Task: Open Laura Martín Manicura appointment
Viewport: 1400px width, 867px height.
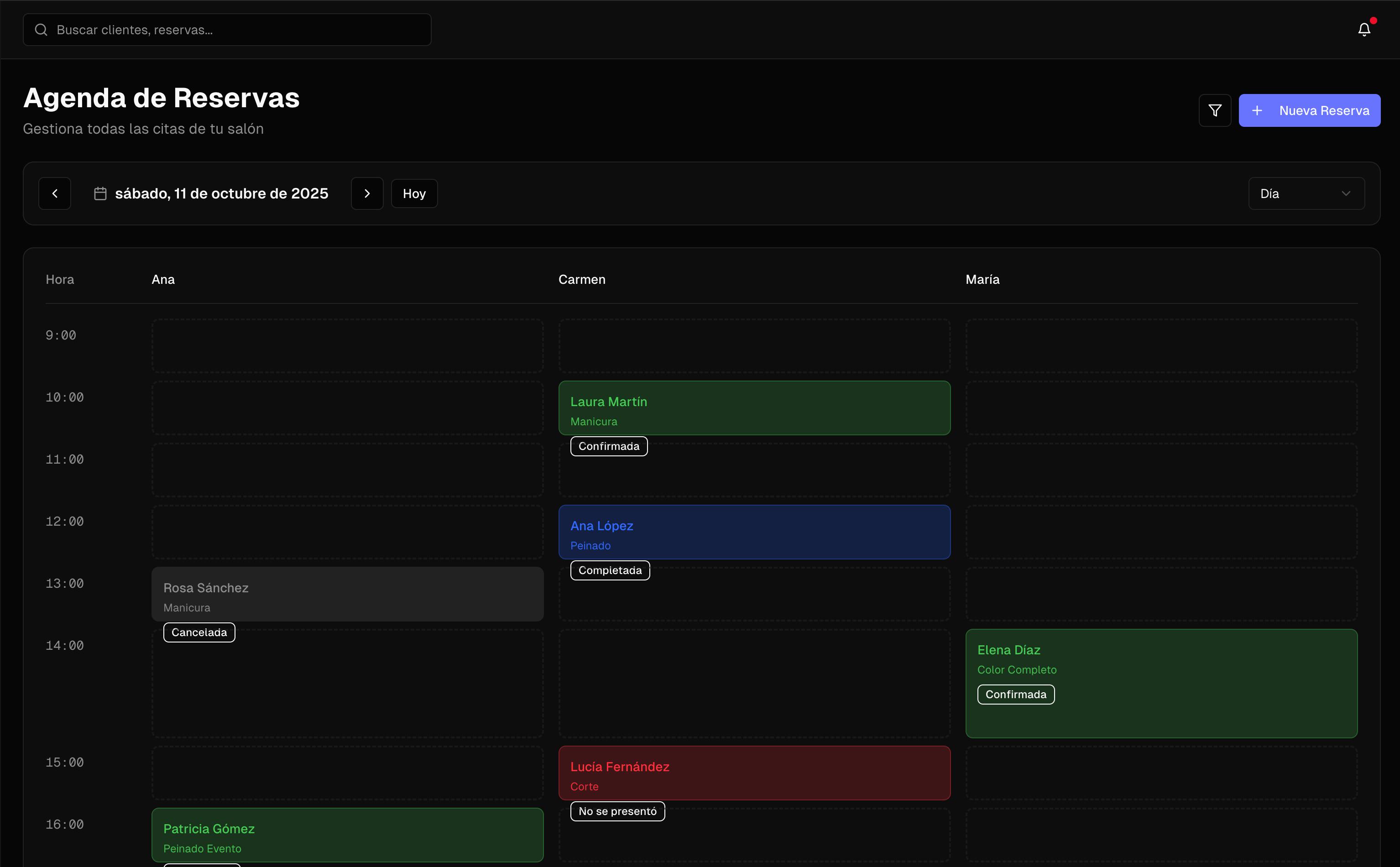Action: point(754,408)
